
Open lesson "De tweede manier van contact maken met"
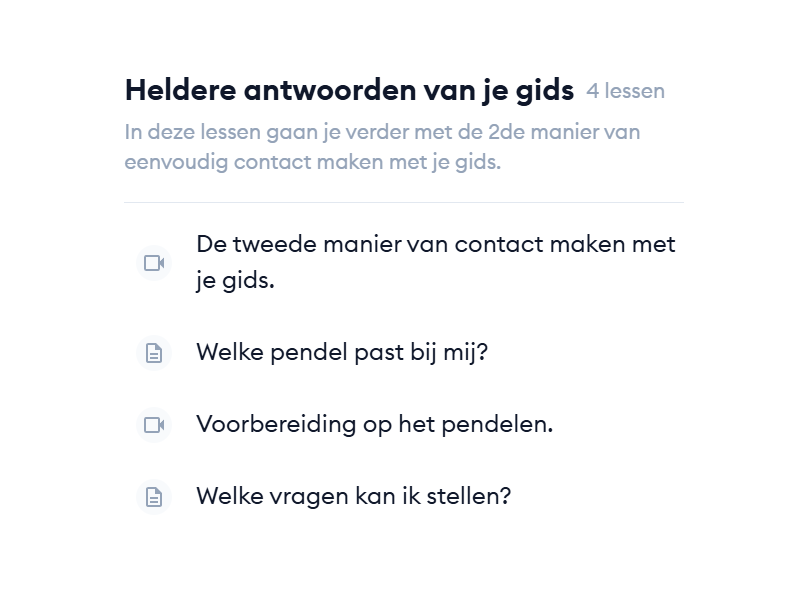point(435,245)
